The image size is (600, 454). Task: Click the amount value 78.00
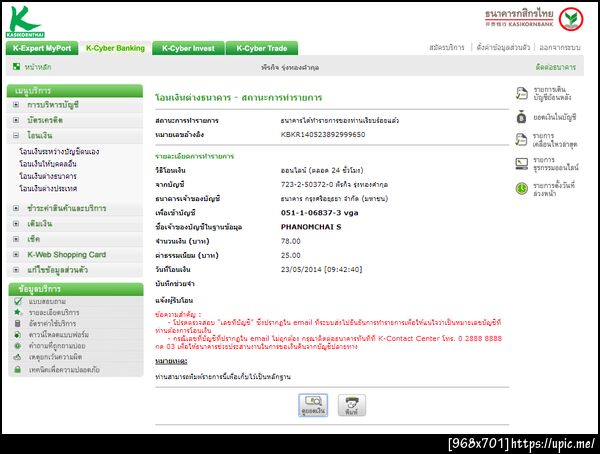[290, 241]
